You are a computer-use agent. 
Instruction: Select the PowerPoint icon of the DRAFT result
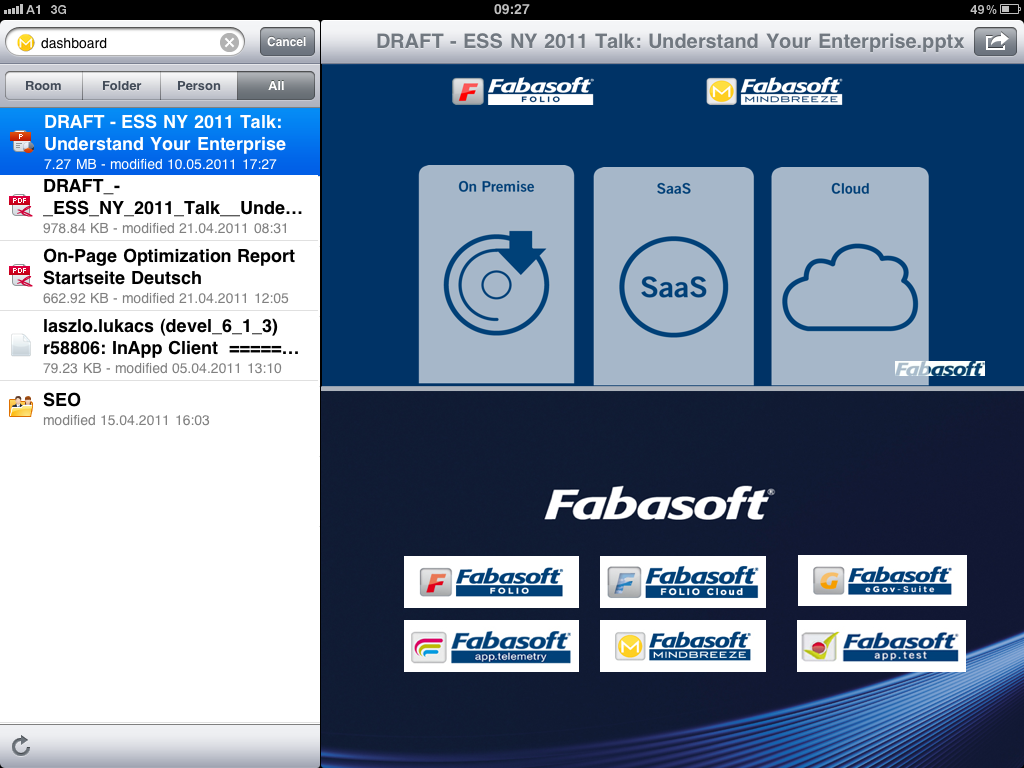22,142
